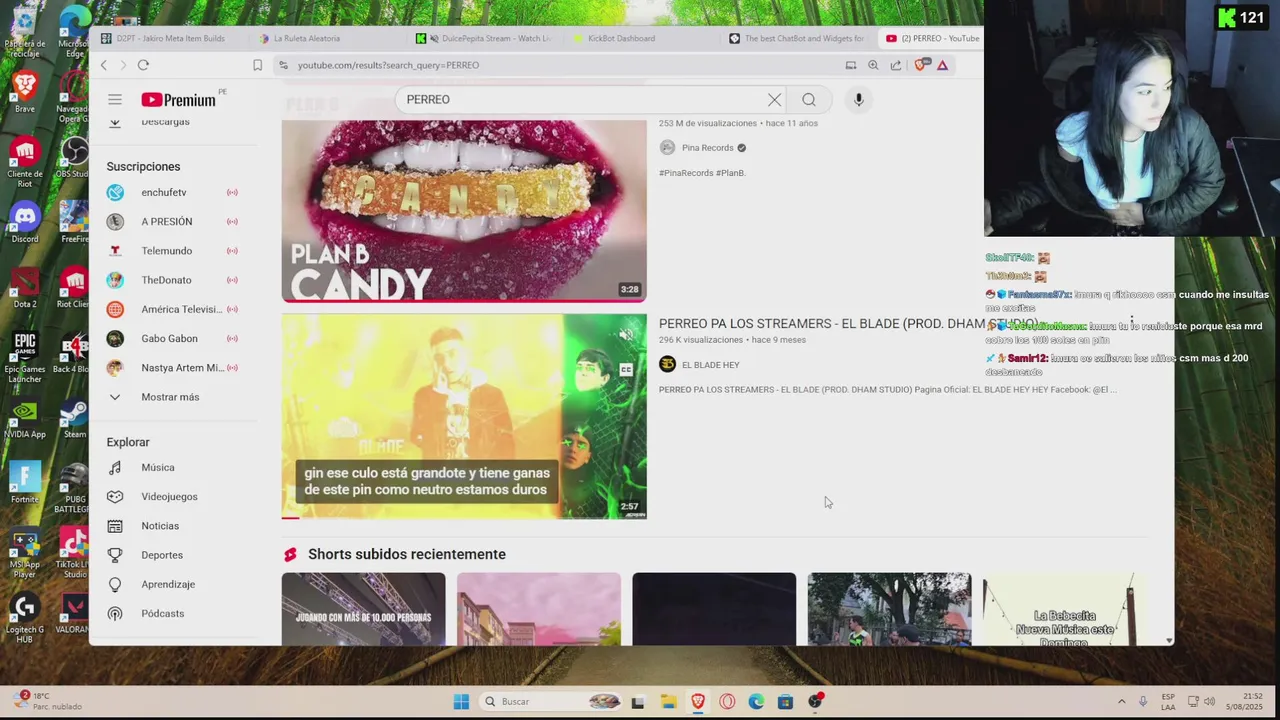Switch to KickBot Dashboard tab
Screen dimensions: 1280x720
(x=620, y=38)
